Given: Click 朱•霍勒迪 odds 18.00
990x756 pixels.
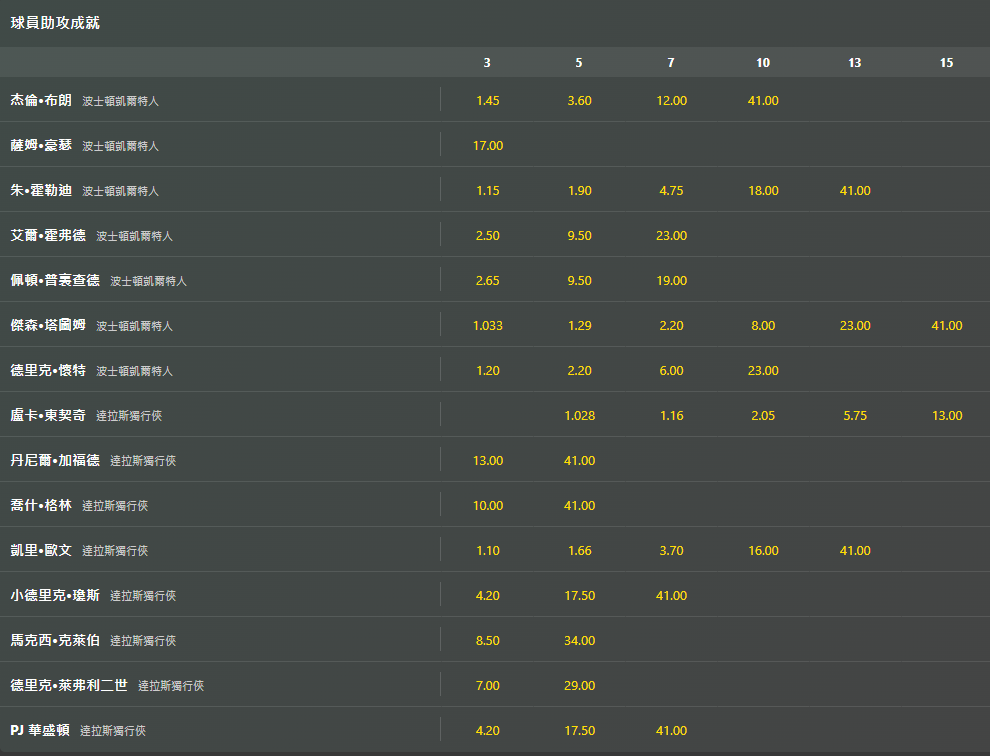Looking at the screenshot, I should click(763, 190).
